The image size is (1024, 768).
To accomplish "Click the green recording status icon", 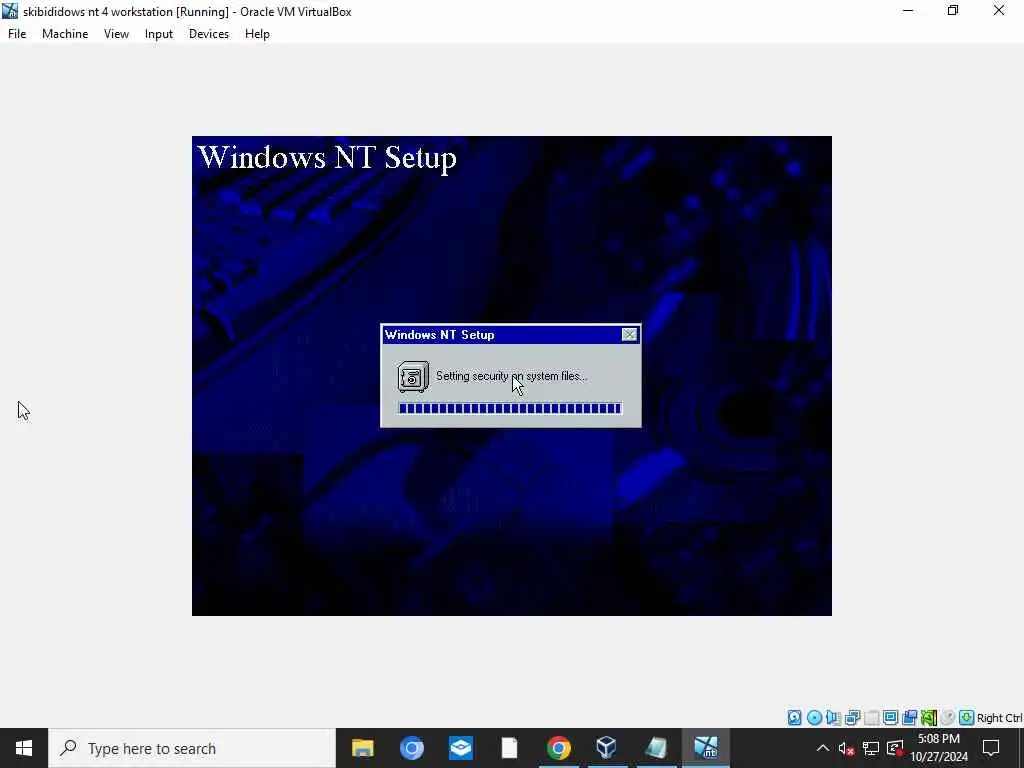I will [x=929, y=718].
